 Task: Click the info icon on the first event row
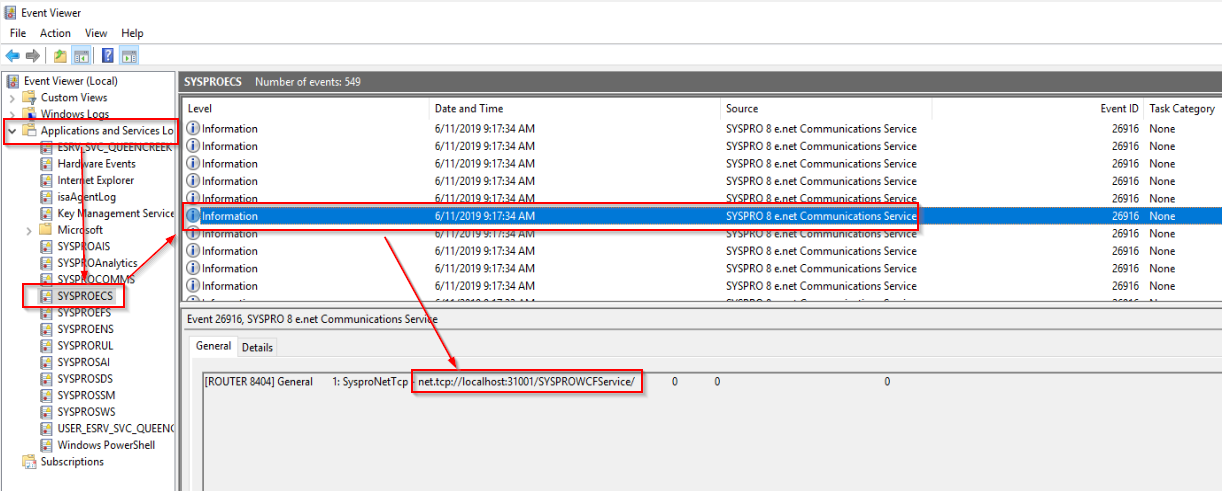tap(194, 129)
